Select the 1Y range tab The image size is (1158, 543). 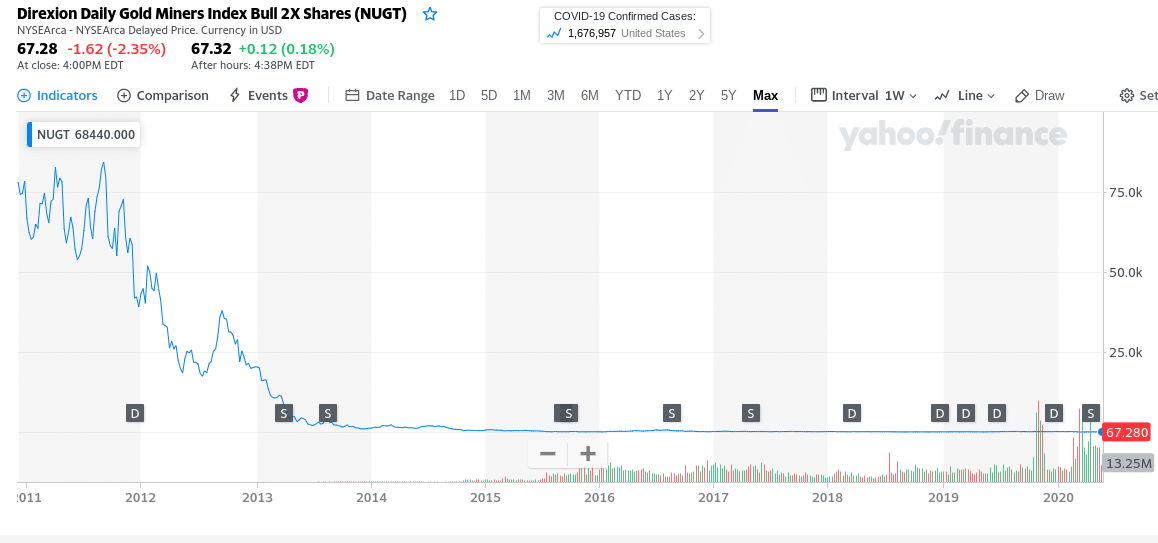(x=664, y=95)
